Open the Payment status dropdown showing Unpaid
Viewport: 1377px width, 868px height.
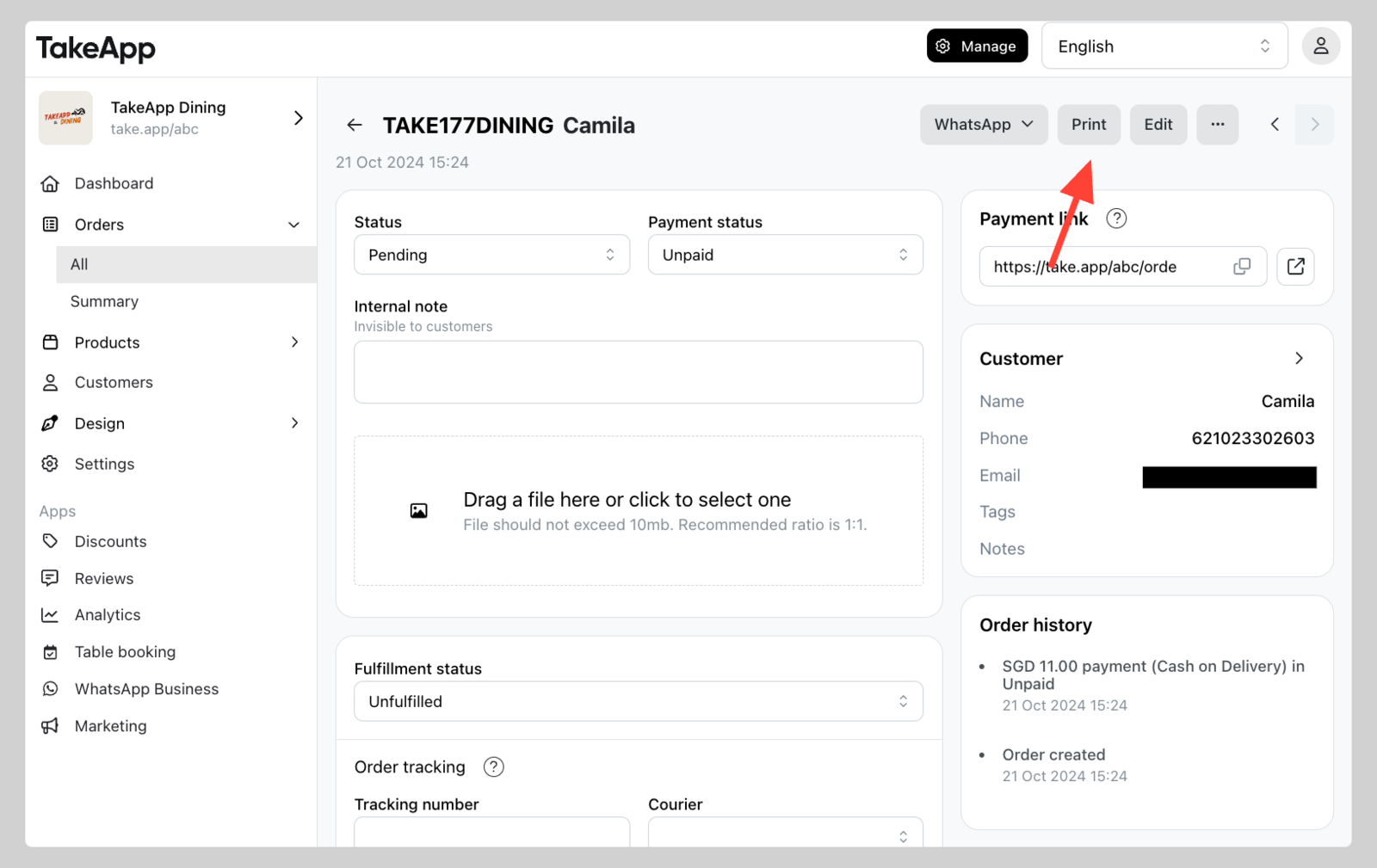click(786, 255)
